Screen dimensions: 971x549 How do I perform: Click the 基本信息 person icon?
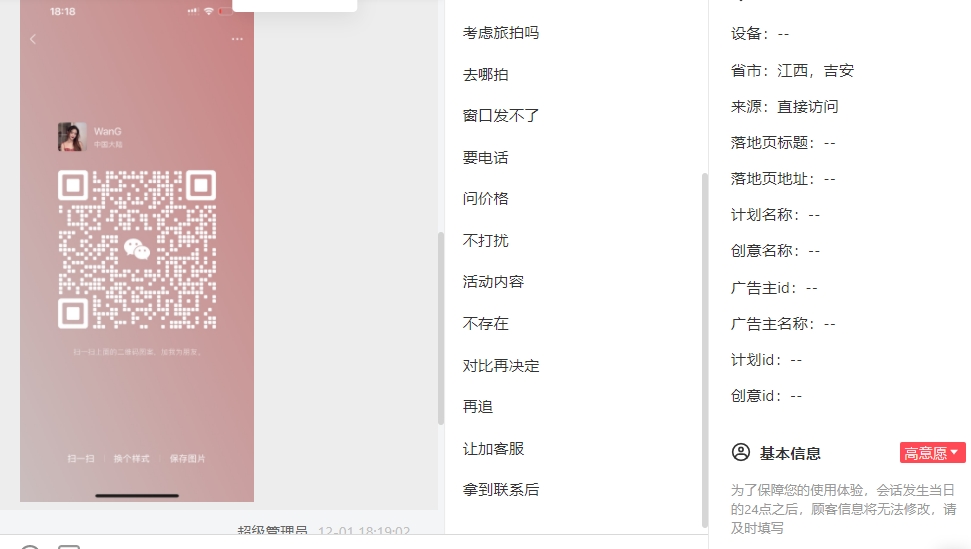(x=741, y=452)
